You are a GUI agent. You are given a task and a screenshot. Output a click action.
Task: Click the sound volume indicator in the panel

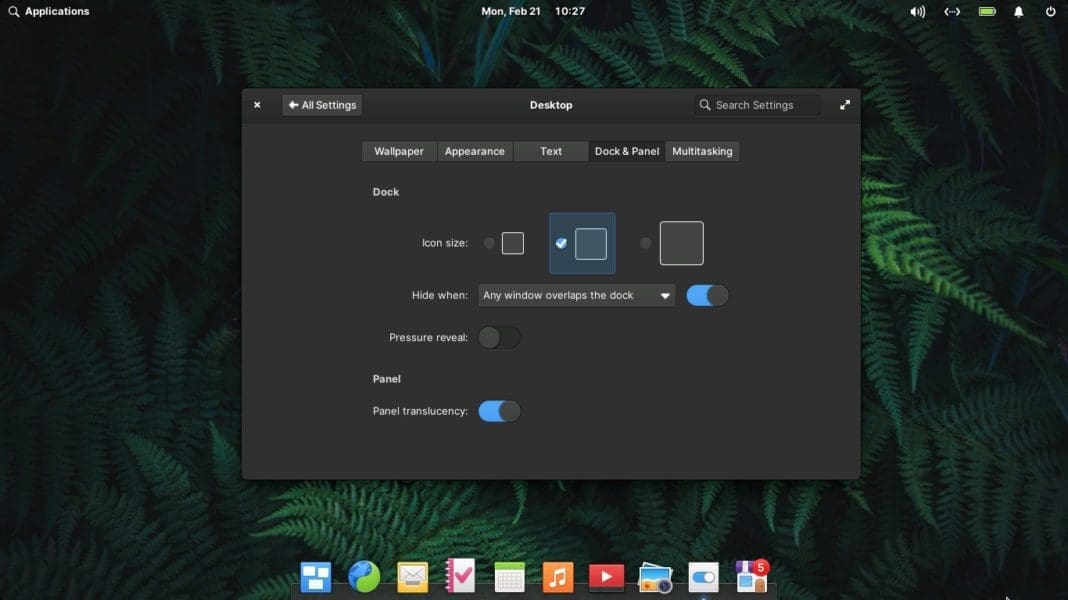917,11
